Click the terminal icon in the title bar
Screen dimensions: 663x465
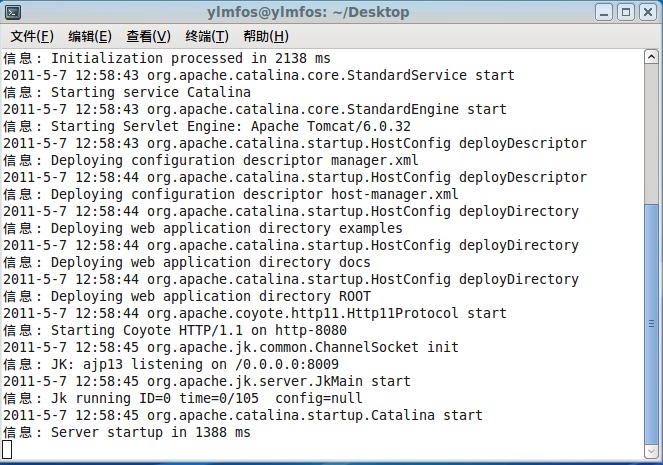coord(11,12)
